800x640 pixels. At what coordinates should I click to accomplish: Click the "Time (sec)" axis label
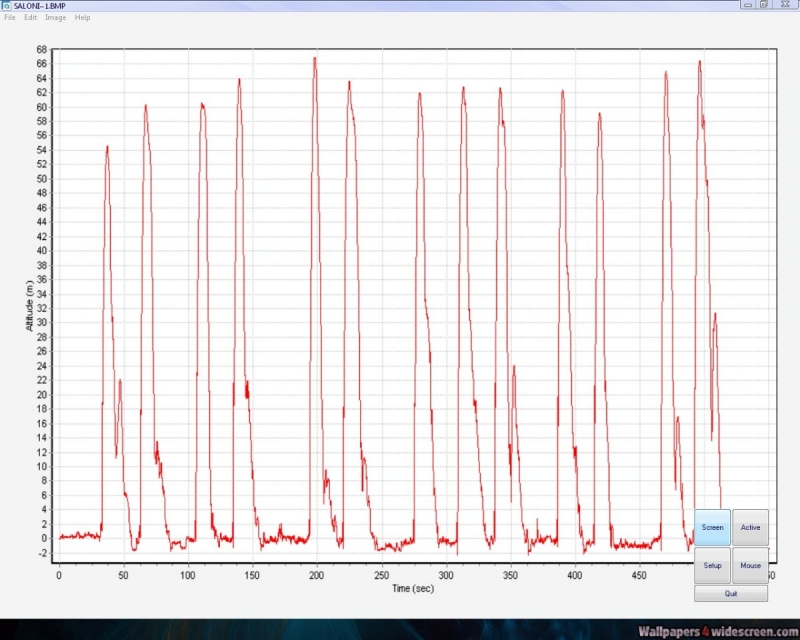(413, 588)
